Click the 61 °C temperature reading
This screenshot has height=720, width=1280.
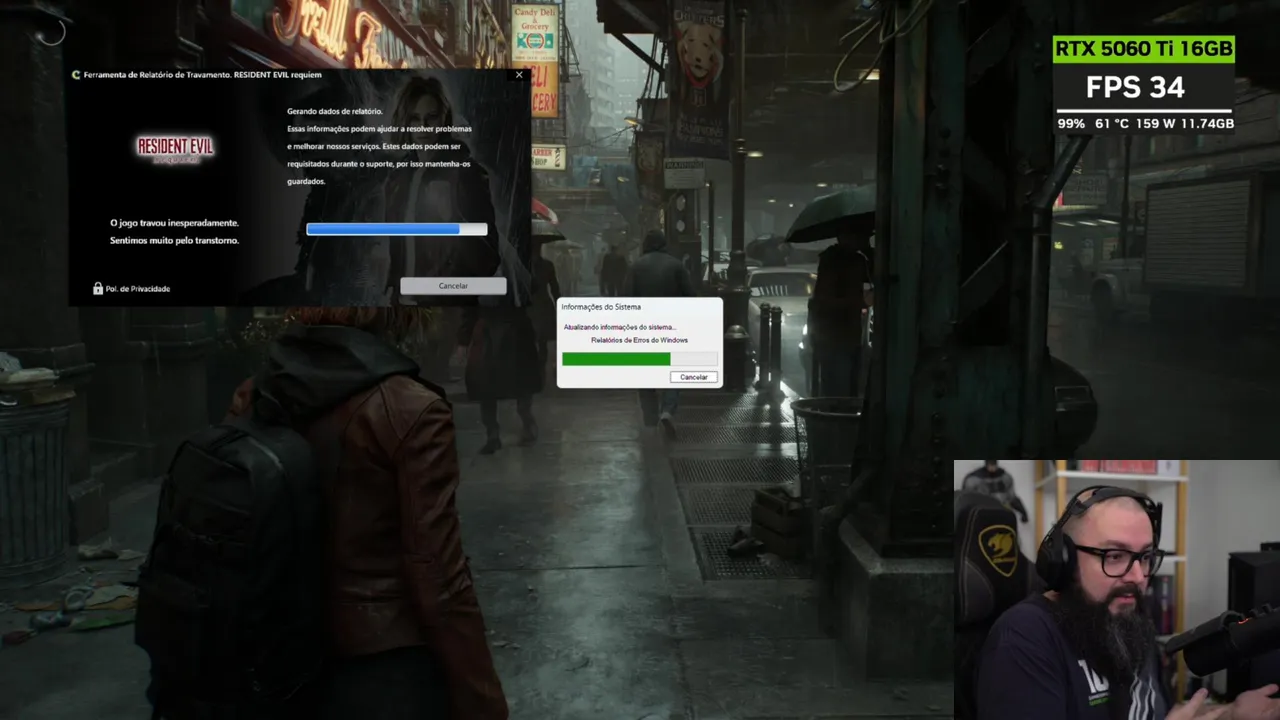1110,124
